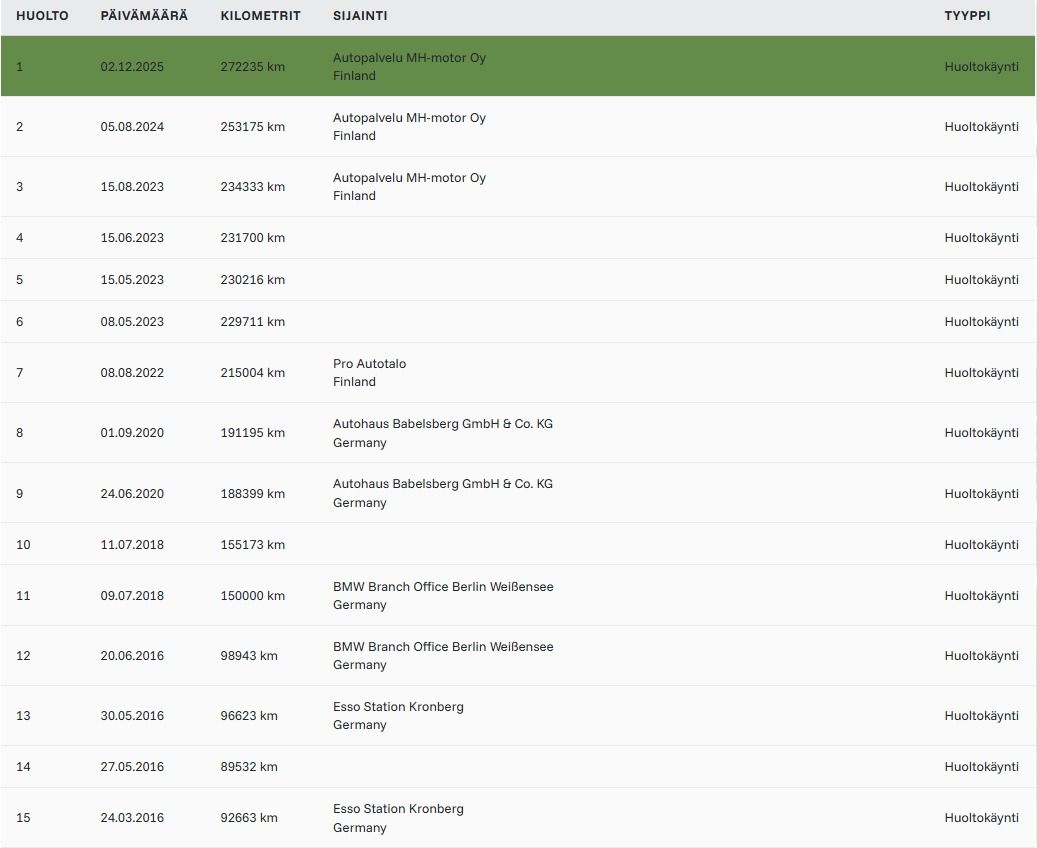This screenshot has height=848, width=1037.
Task: Click the row dated 11.07.2018
Action: (x=518, y=544)
